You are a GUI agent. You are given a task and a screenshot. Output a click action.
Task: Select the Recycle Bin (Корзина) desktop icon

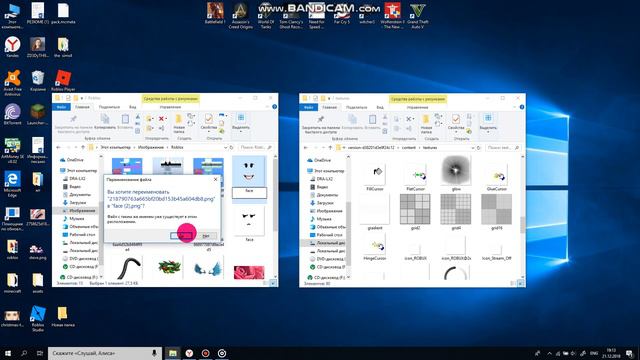[38, 80]
